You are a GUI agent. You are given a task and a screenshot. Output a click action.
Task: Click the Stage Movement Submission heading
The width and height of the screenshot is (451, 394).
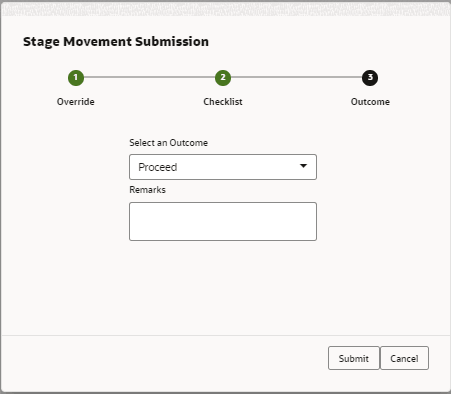(116, 42)
